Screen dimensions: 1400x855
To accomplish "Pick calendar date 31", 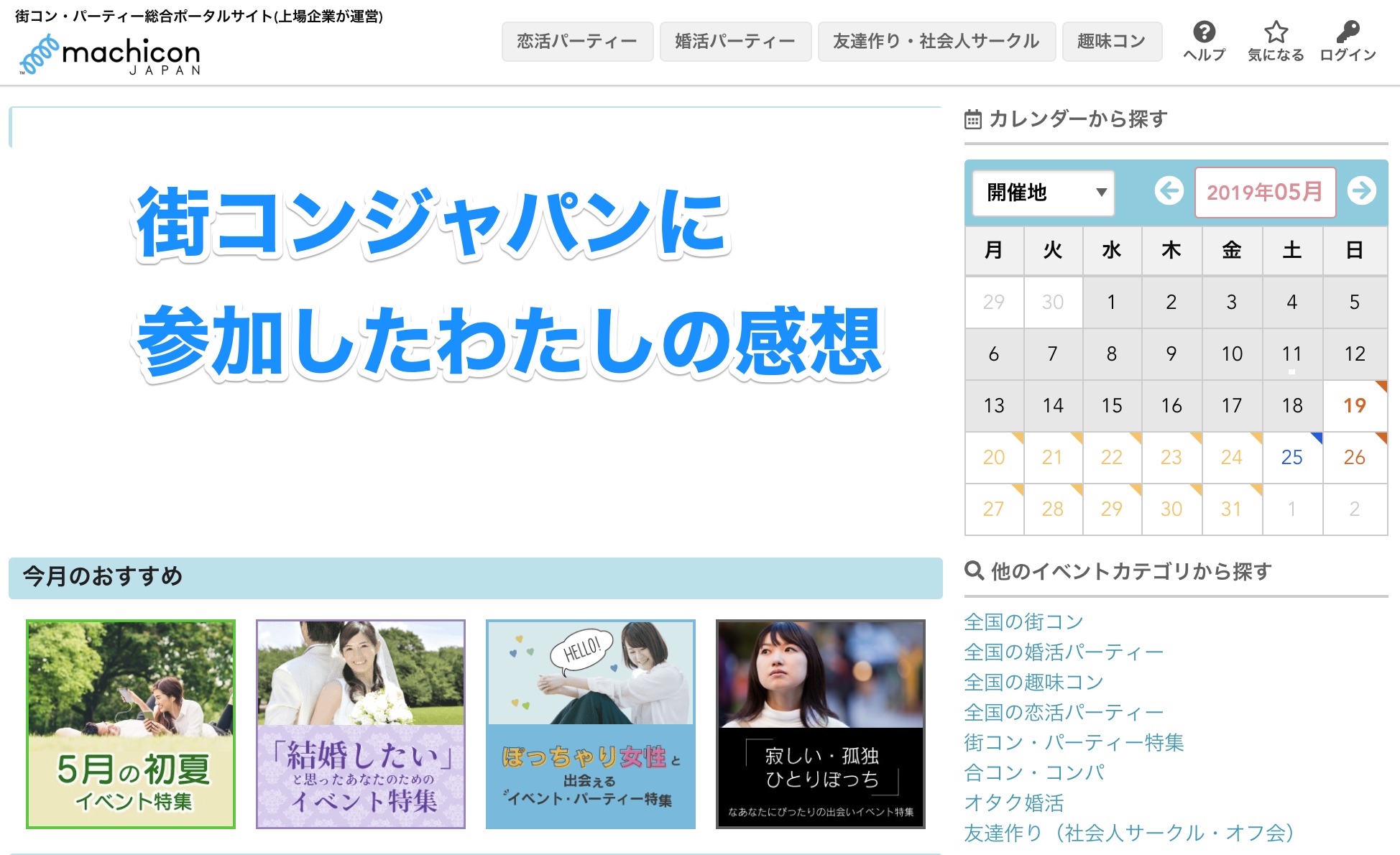I will tap(1232, 509).
